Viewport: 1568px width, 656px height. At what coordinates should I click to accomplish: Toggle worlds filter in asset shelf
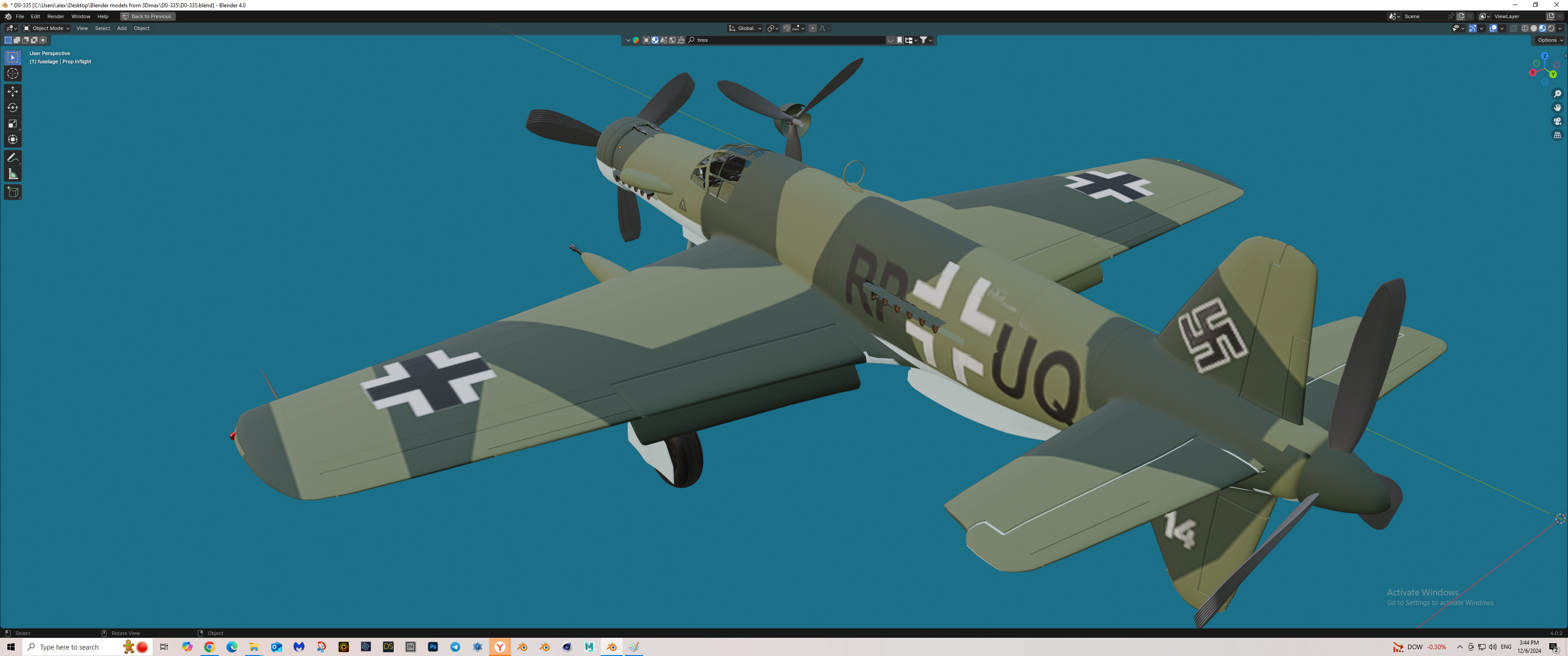click(672, 40)
